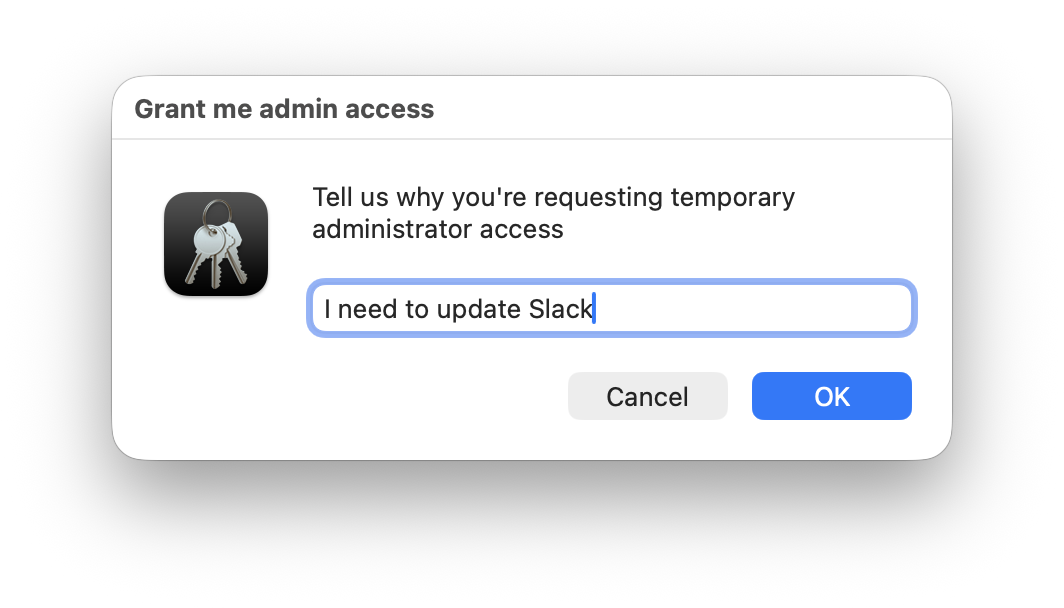The image size is (1064, 608).
Task: Cancel the admin access request
Action: click(x=647, y=396)
